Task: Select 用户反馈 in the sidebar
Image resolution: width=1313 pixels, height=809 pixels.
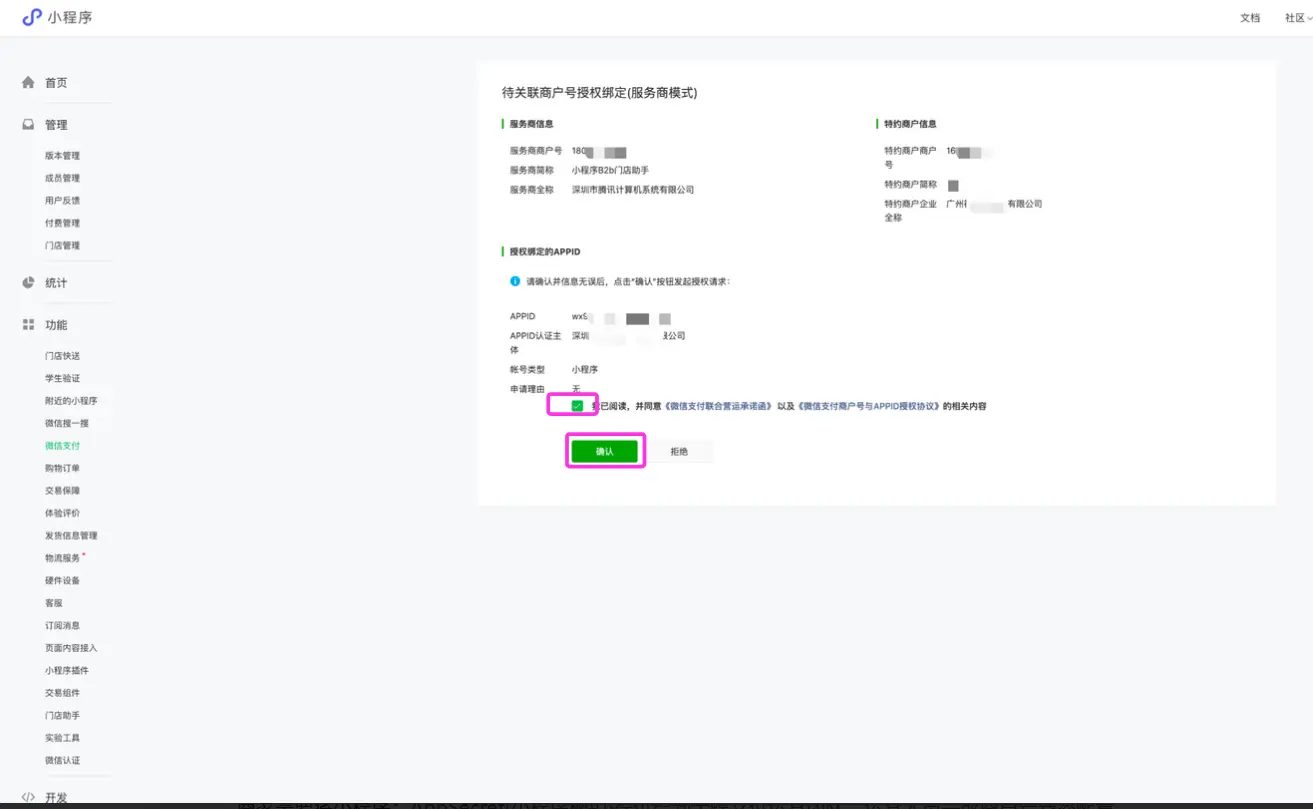Action: pyautogui.click(x=62, y=201)
